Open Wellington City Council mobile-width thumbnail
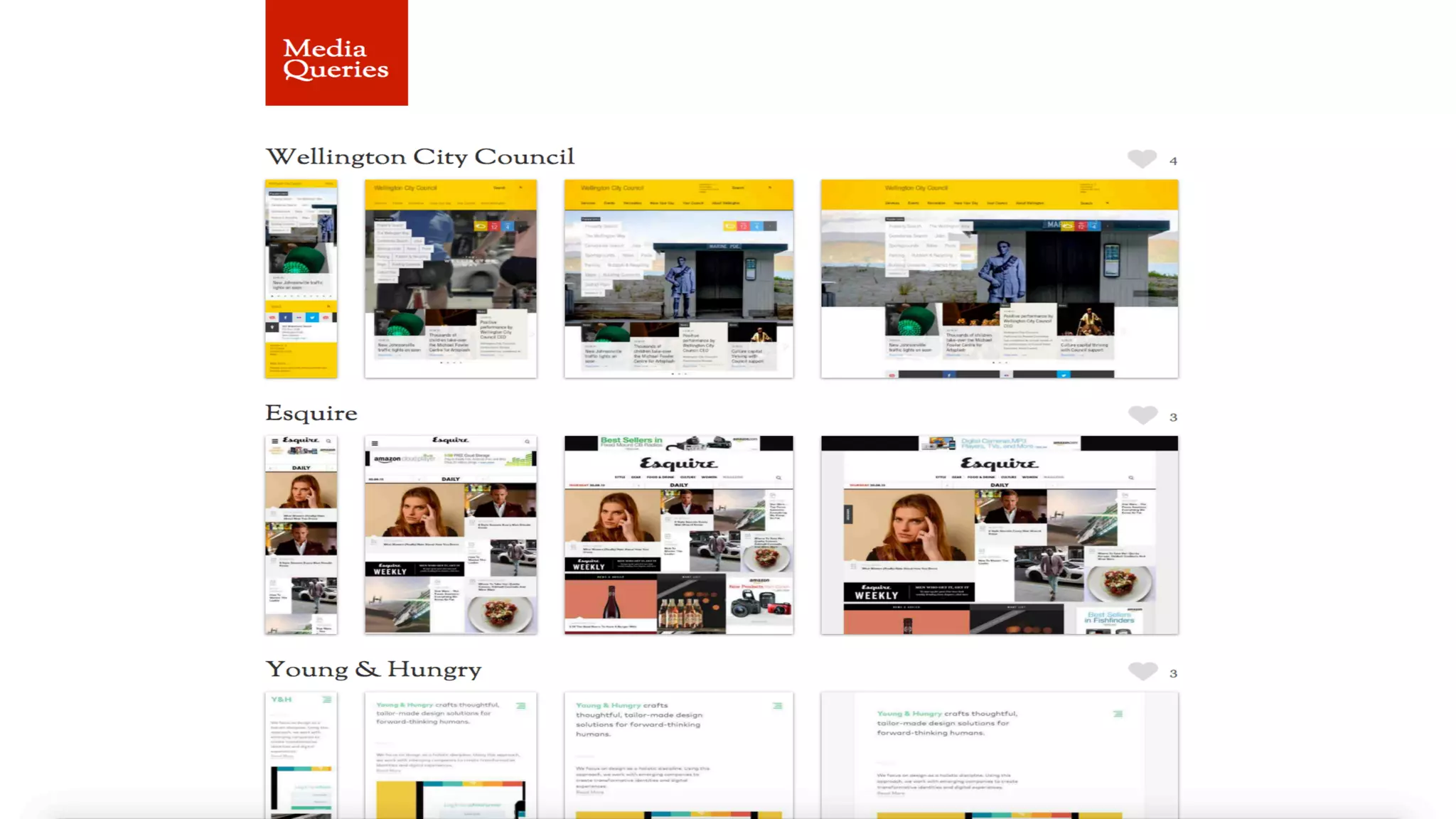 click(x=301, y=279)
